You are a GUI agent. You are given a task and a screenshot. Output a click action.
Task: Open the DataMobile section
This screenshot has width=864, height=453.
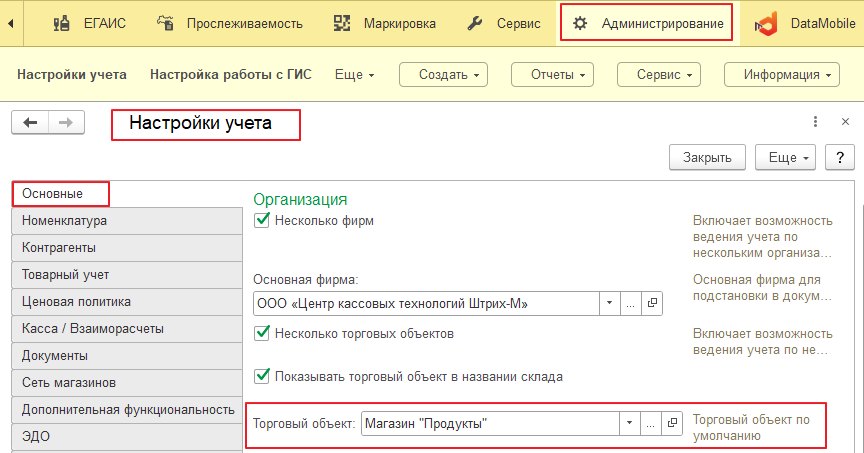point(804,23)
